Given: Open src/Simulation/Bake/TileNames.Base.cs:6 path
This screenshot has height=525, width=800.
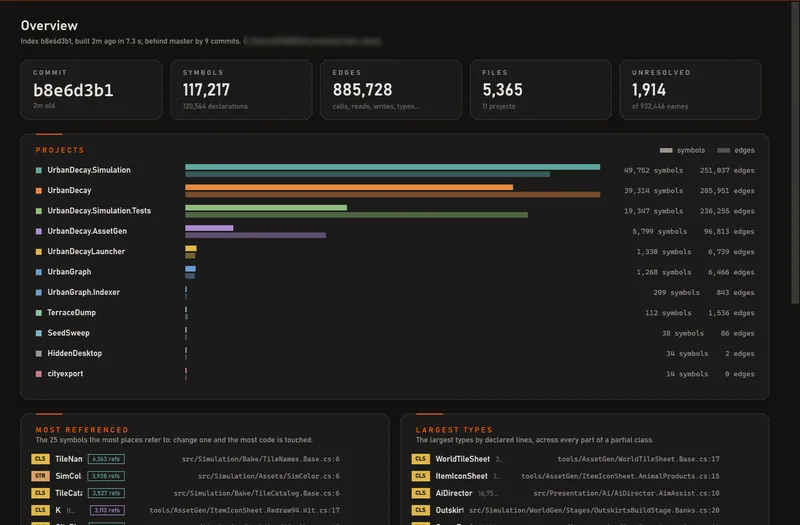Looking at the screenshot, I should pyautogui.click(x=261, y=459).
